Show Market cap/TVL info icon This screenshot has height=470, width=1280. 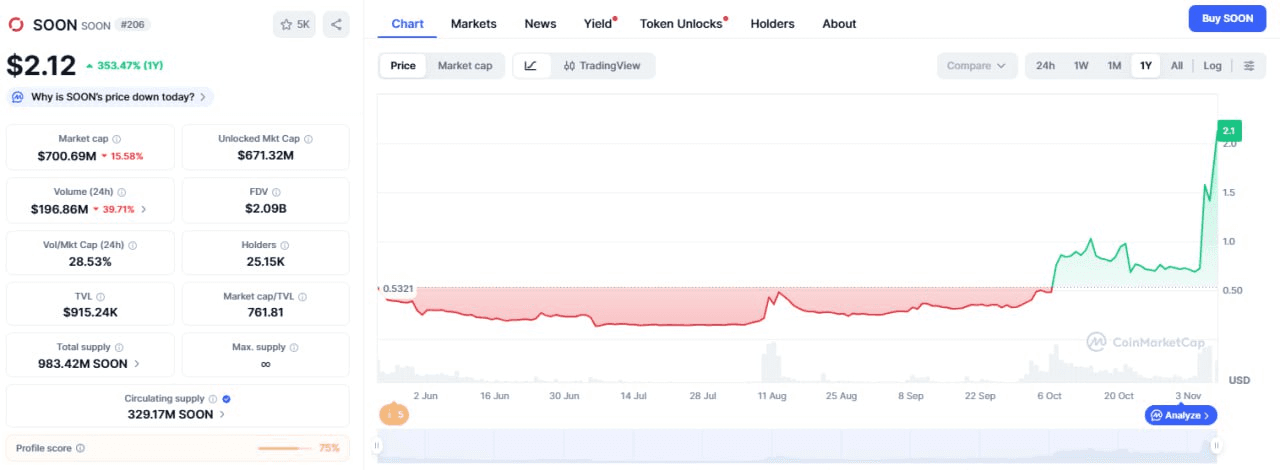(303, 296)
